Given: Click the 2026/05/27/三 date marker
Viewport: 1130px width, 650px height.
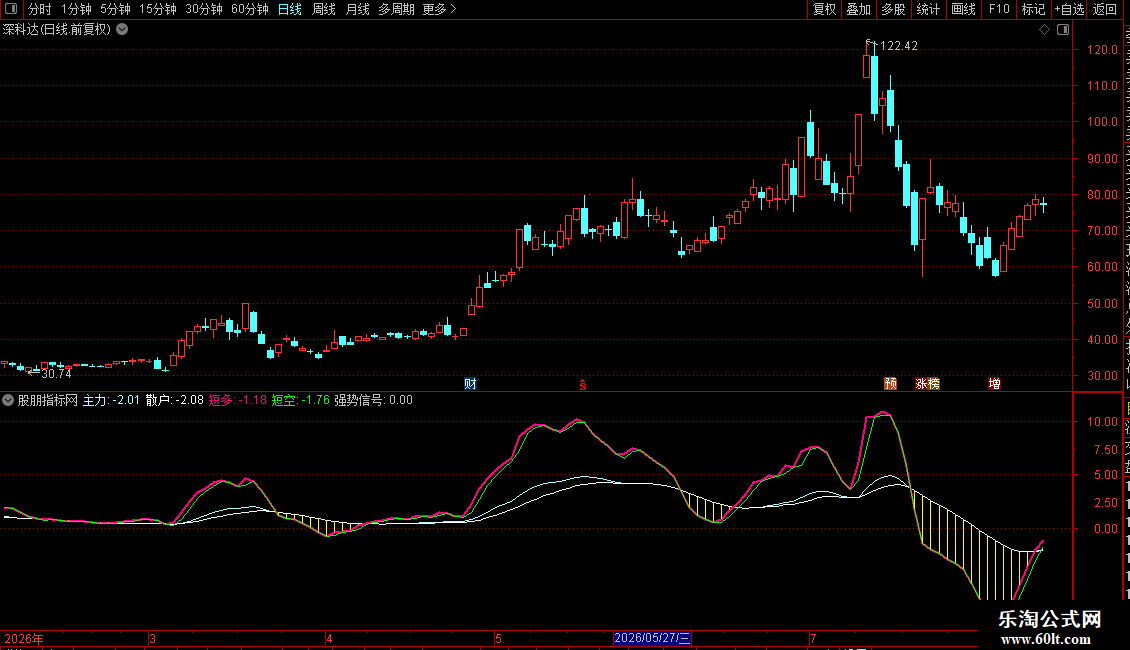Looking at the screenshot, I should coord(652,638).
